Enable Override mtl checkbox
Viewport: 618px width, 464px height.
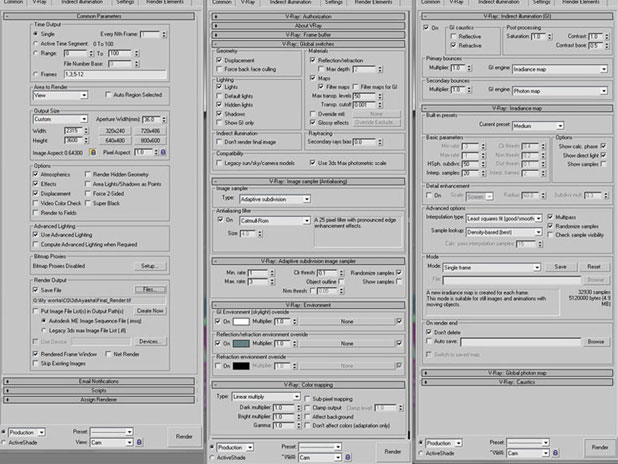pos(313,114)
